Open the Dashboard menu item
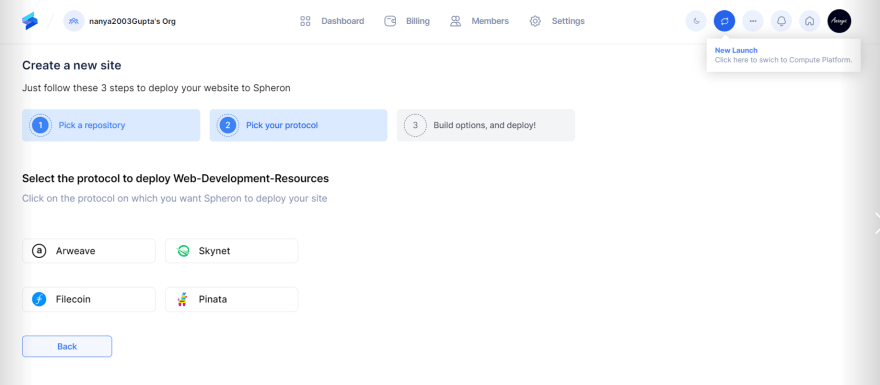 [x=332, y=21]
